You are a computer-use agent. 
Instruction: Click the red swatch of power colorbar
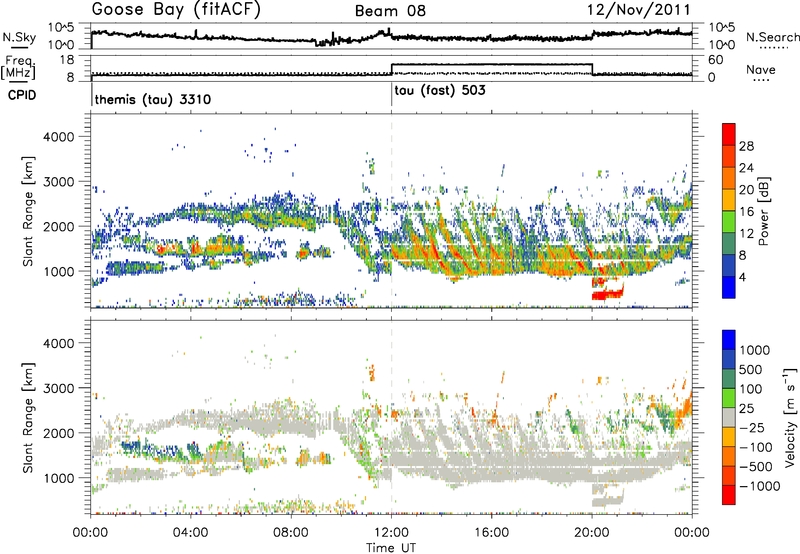click(729, 135)
